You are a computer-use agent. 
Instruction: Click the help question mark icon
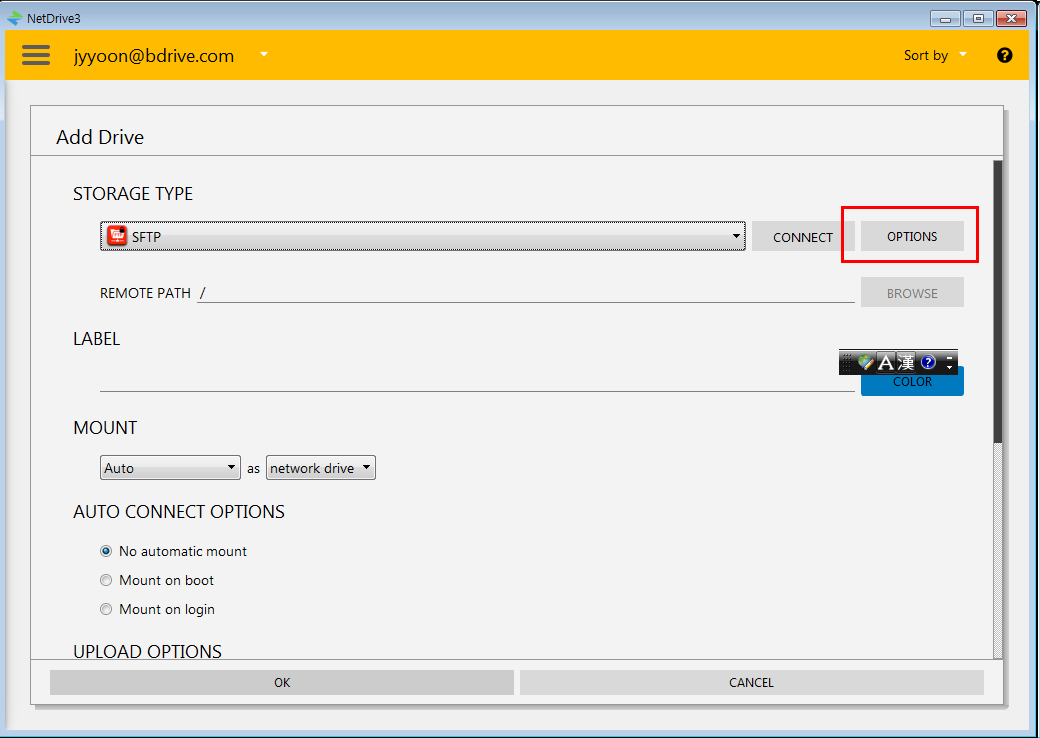click(1004, 55)
